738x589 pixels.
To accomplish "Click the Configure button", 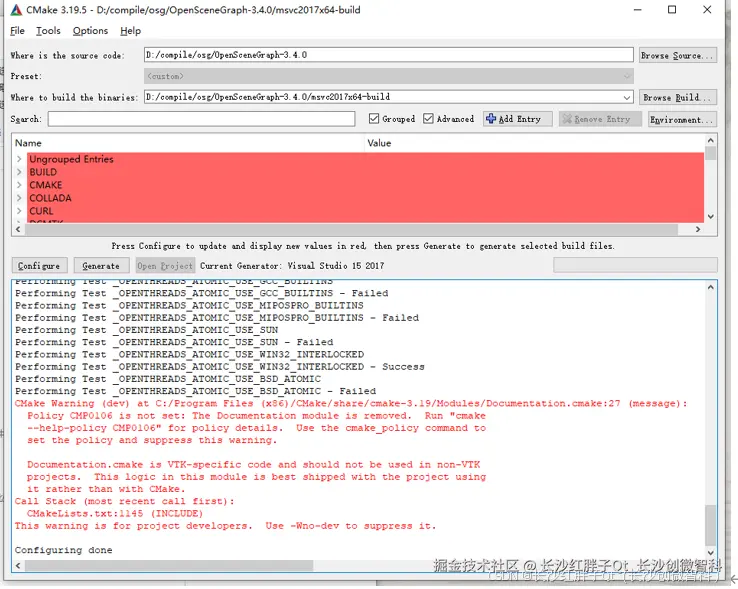I will [x=39, y=266].
